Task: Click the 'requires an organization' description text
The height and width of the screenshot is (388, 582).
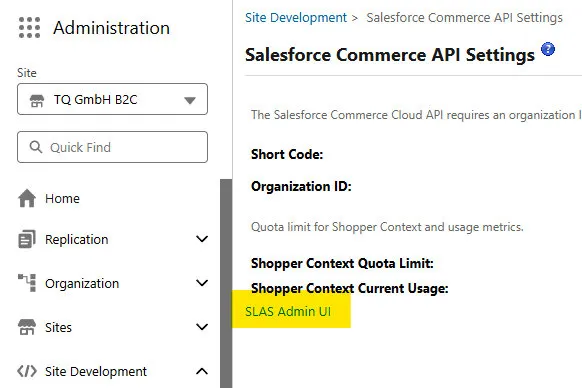Action: tap(416, 115)
